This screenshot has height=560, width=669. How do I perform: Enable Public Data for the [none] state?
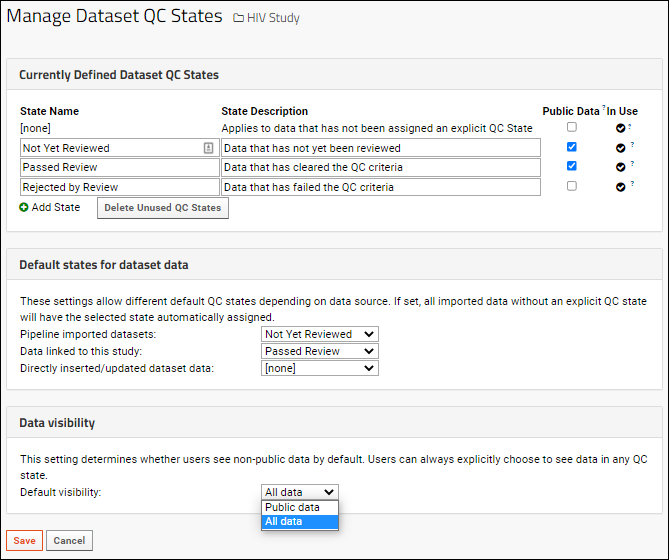(572, 127)
